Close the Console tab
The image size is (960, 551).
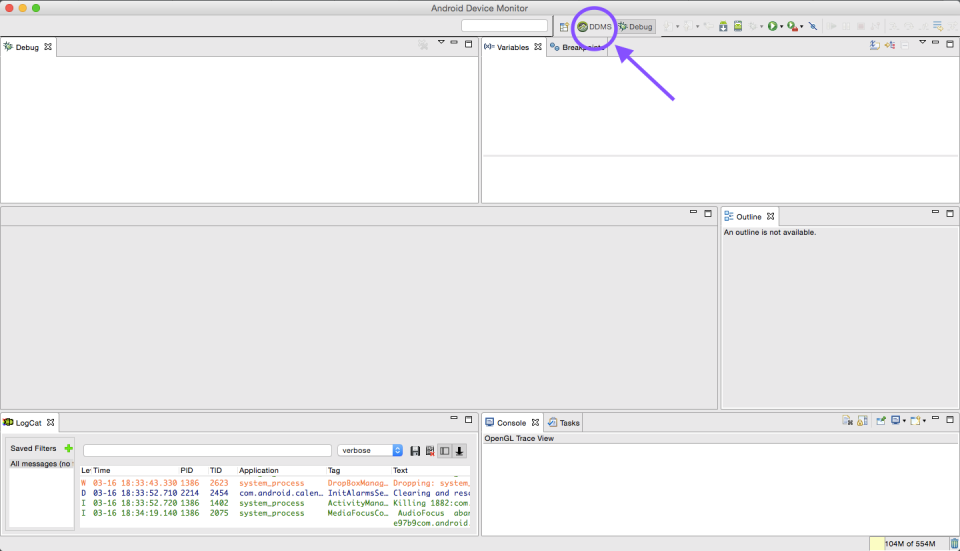pyautogui.click(x=535, y=422)
